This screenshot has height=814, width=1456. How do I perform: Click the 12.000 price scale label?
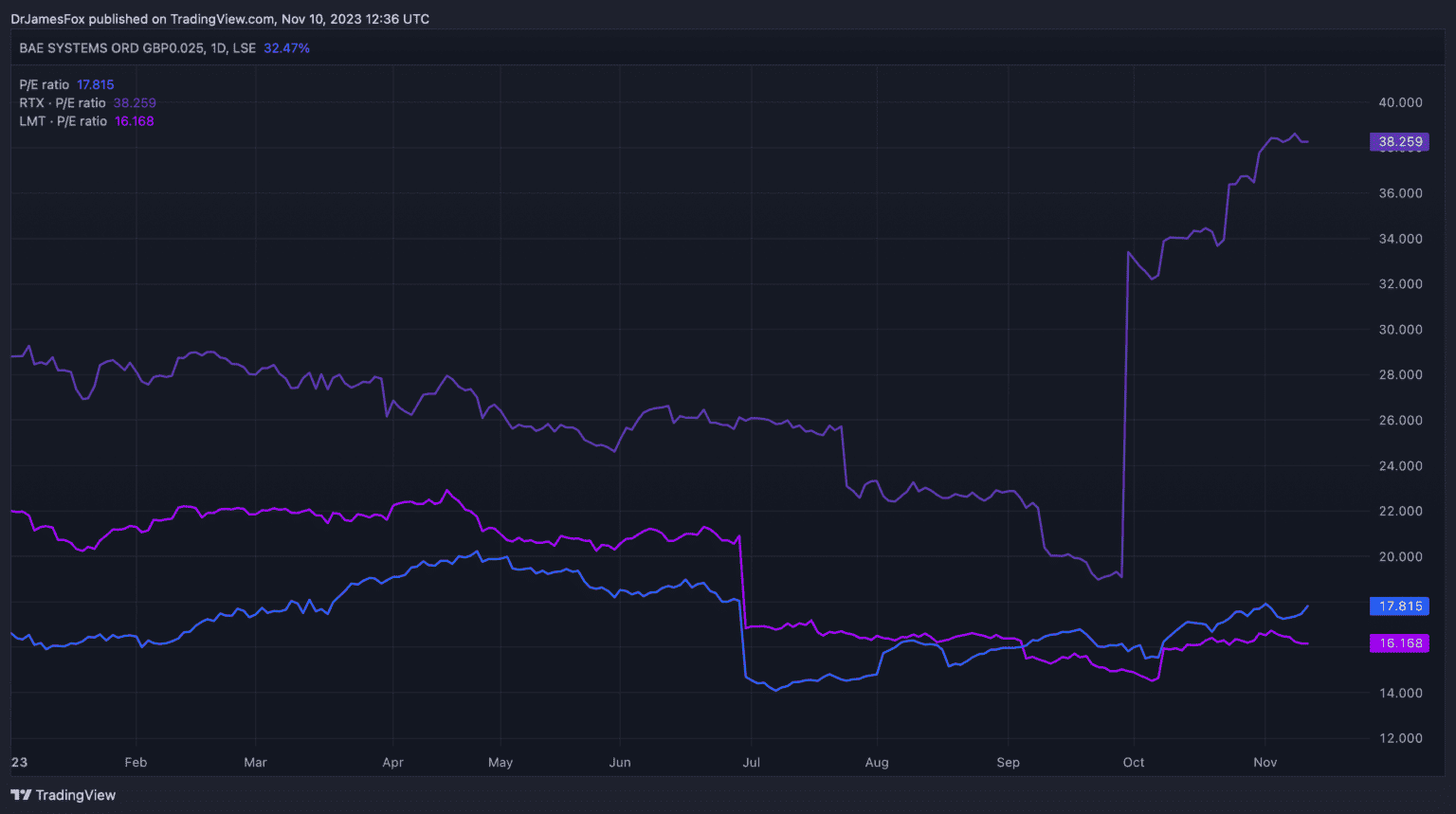click(x=1399, y=738)
